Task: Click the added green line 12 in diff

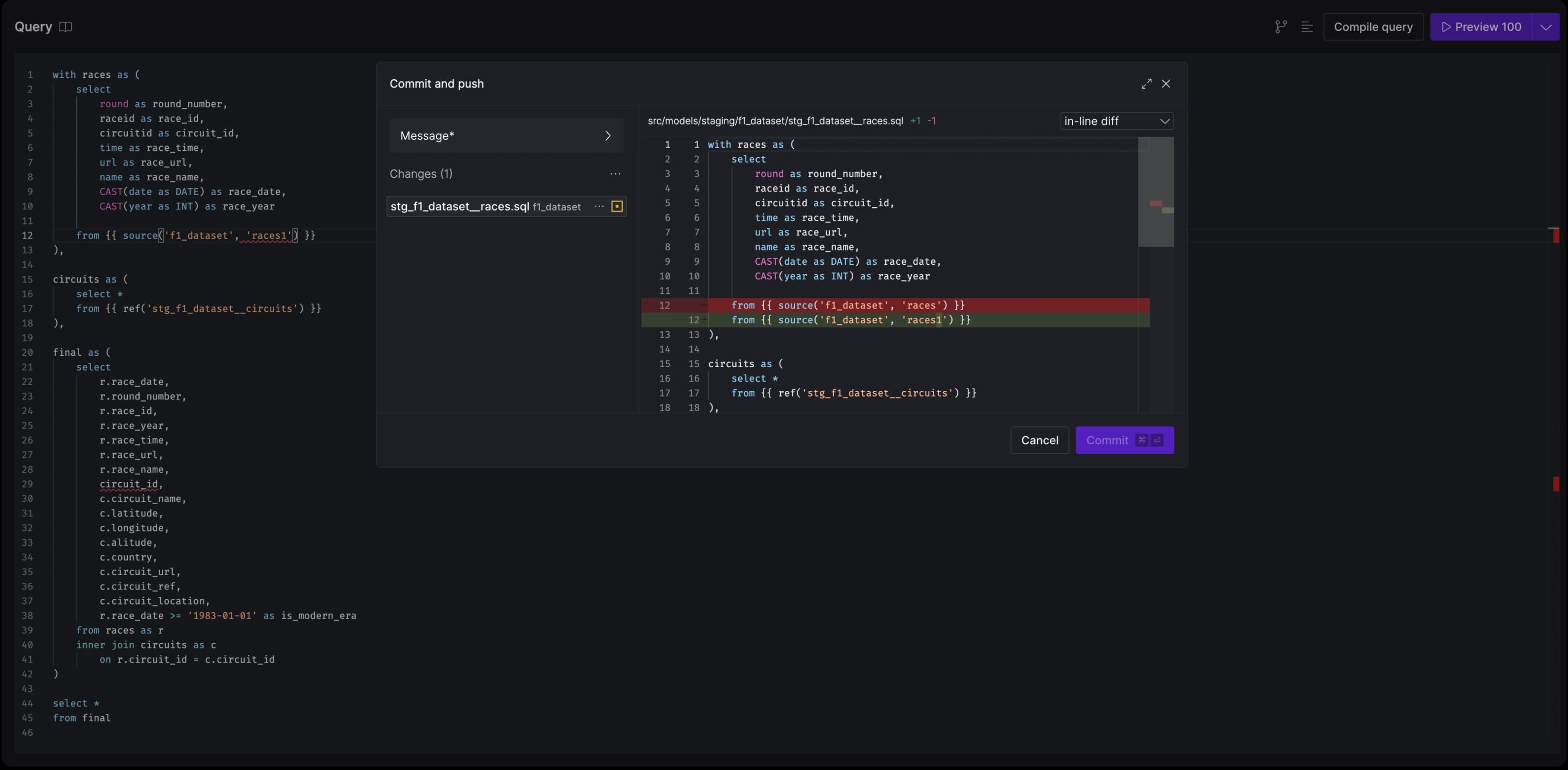Action: (x=850, y=320)
